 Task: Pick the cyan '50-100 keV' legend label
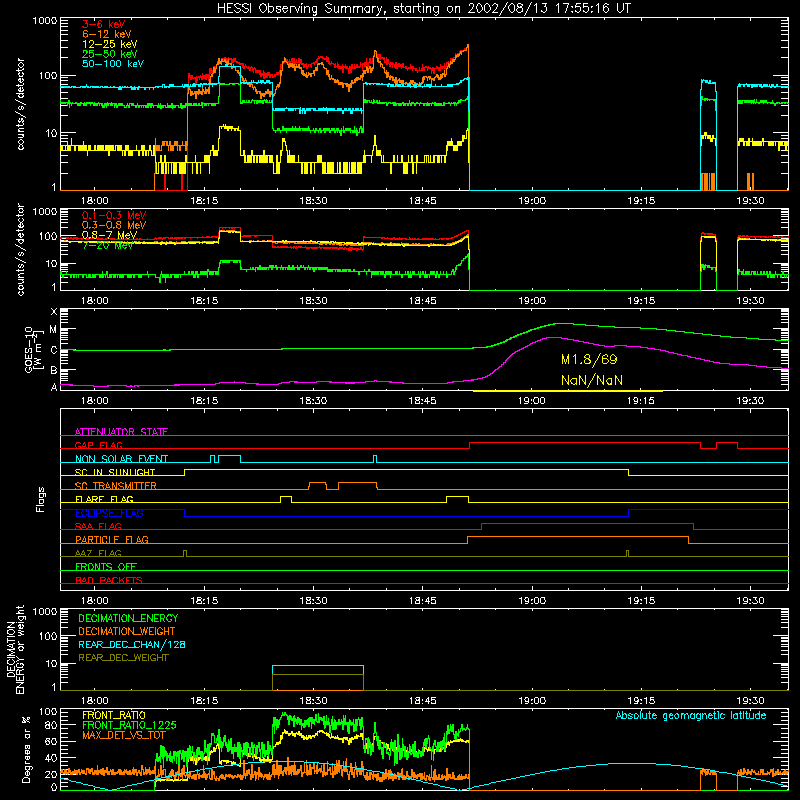click(113, 64)
